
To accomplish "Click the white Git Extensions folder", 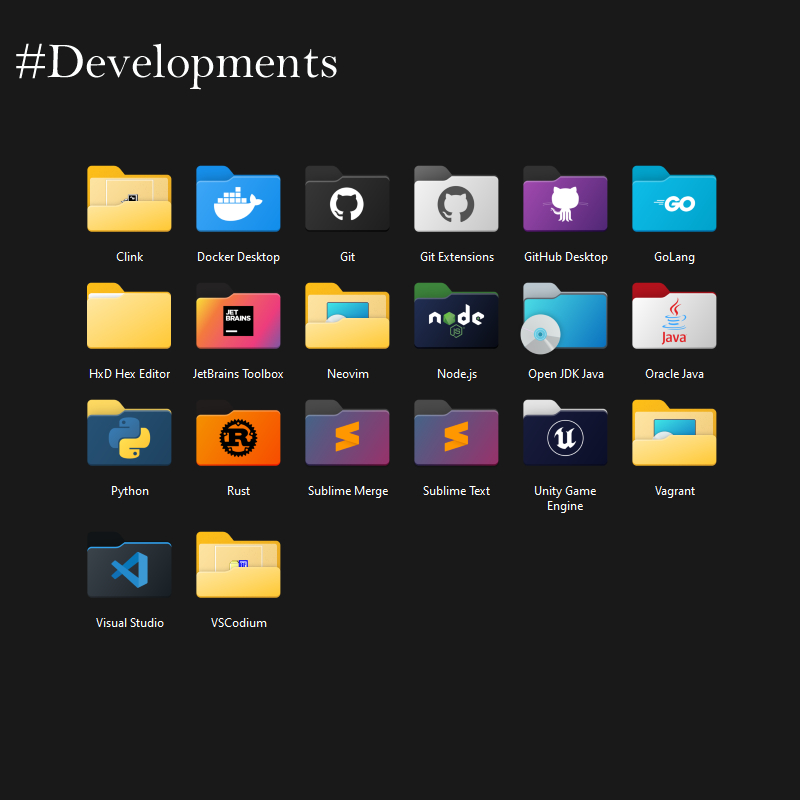I will 456,200.
